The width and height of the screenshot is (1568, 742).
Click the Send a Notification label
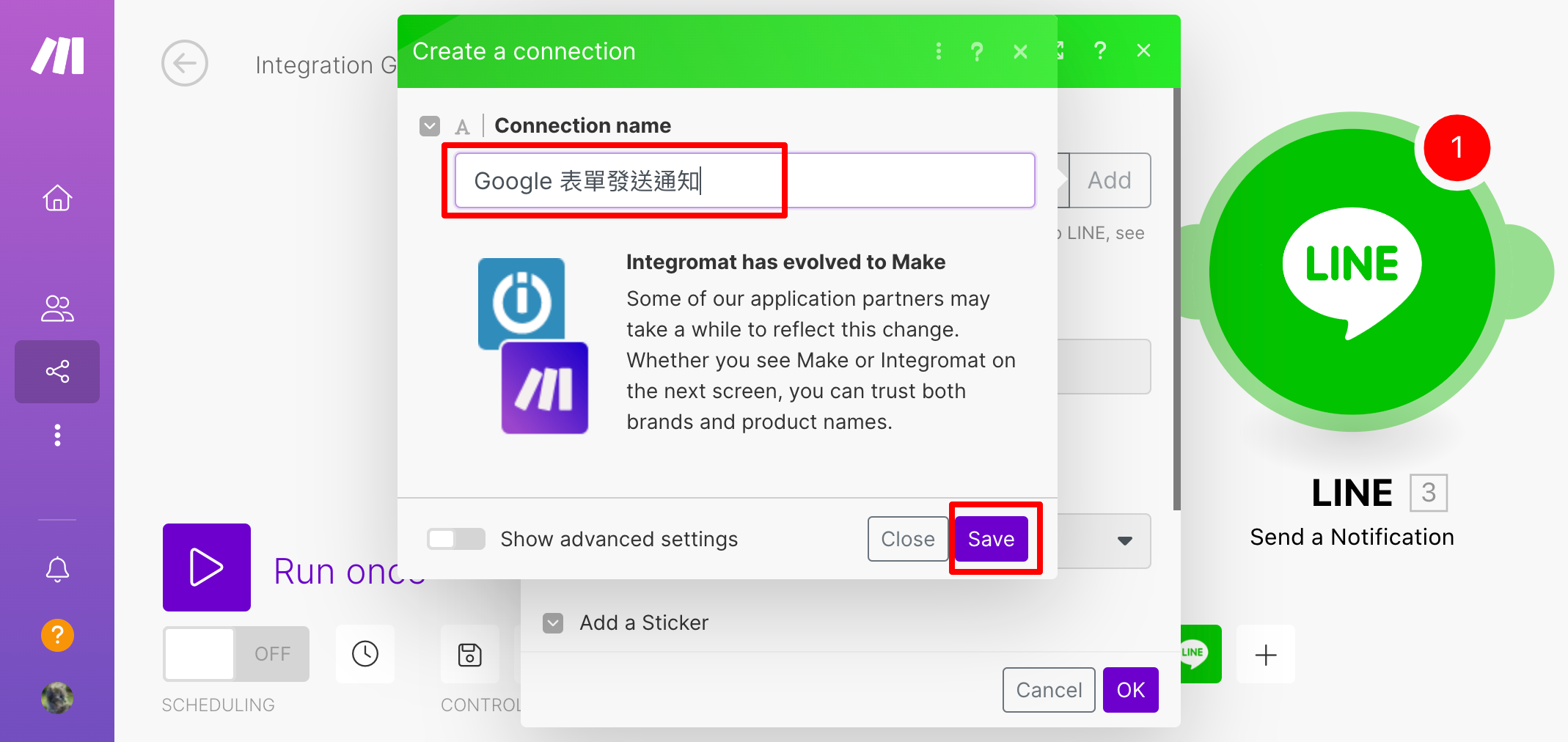(x=1352, y=537)
